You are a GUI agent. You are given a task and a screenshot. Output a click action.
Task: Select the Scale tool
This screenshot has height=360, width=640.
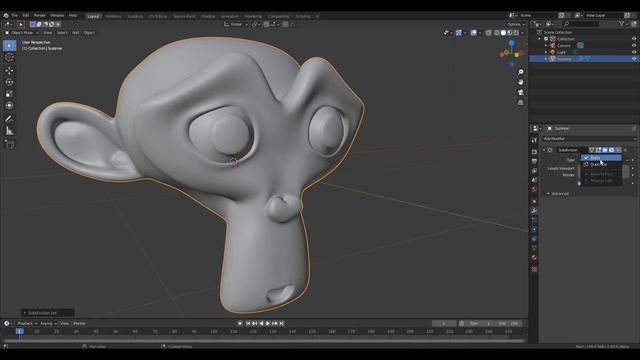tap(9, 94)
